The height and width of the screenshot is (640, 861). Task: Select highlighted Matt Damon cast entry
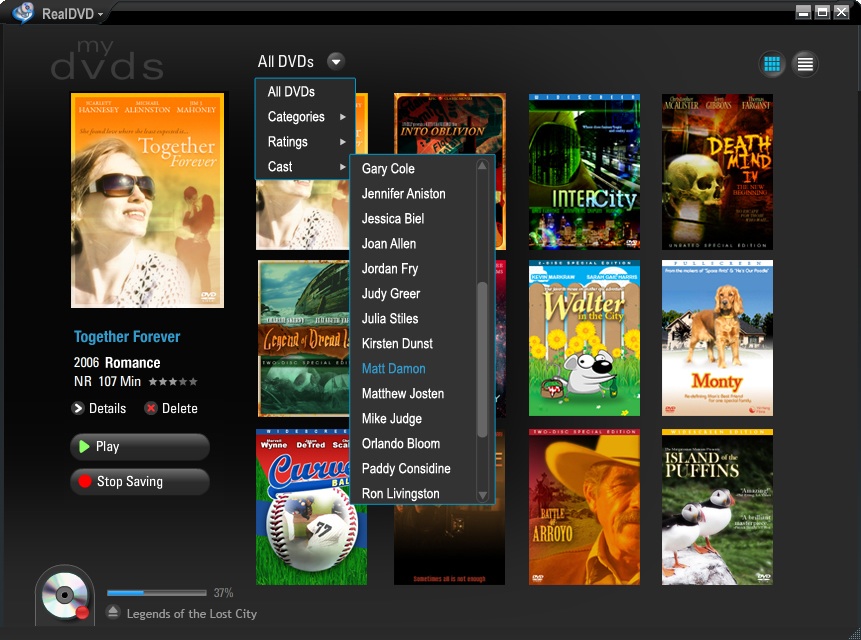tap(393, 369)
